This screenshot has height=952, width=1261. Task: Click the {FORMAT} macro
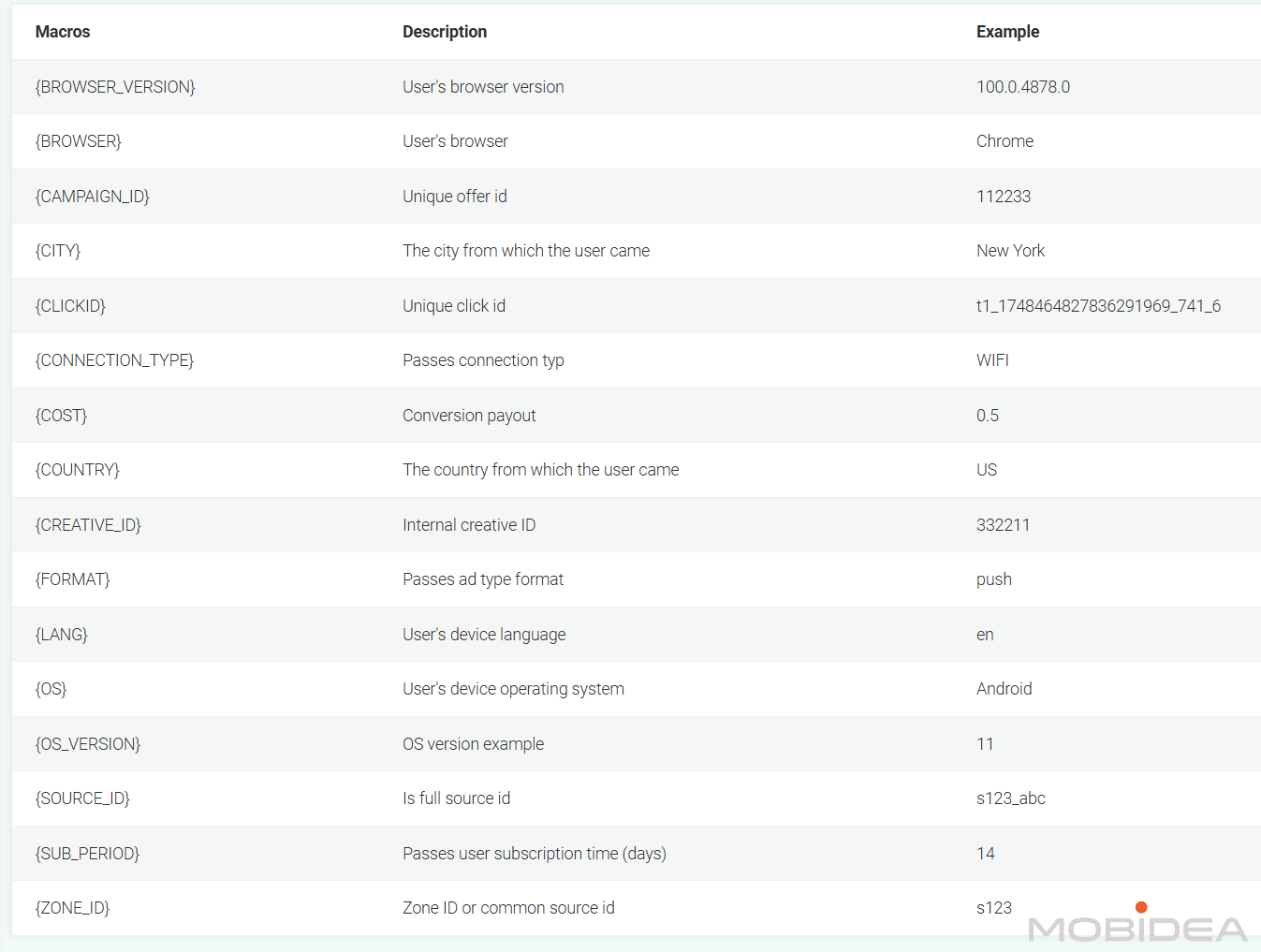pos(72,579)
